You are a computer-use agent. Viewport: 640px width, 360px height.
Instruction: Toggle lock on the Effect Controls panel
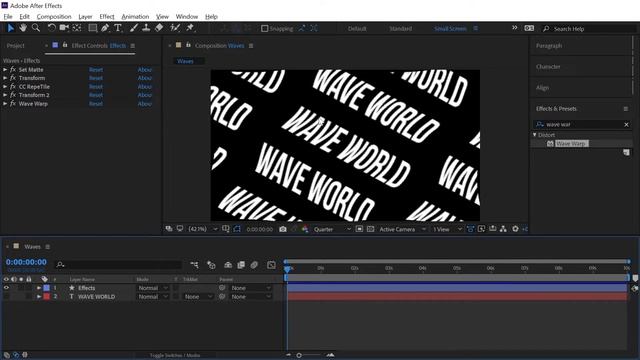65,45
